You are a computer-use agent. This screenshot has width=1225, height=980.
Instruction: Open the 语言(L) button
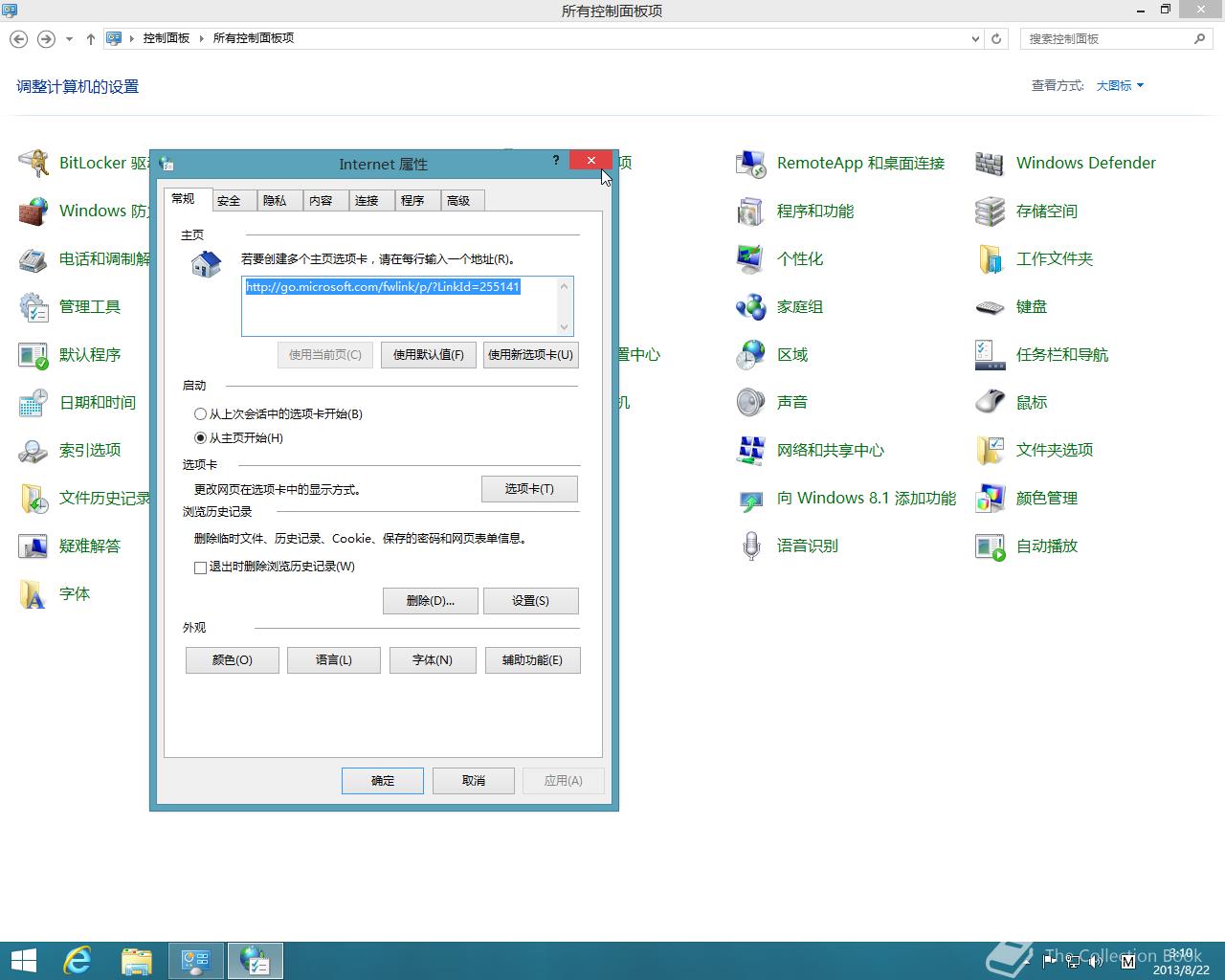[x=334, y=660]
